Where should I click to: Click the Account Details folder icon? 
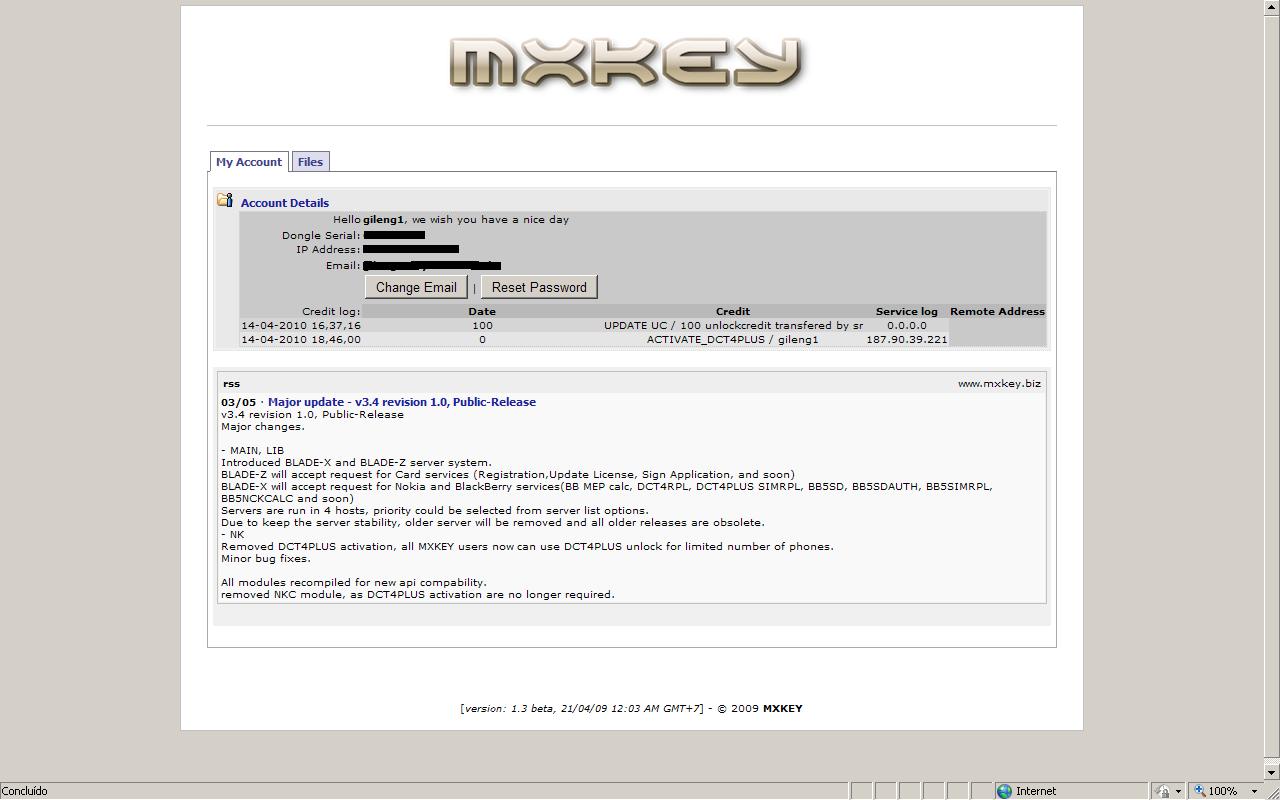225,200
